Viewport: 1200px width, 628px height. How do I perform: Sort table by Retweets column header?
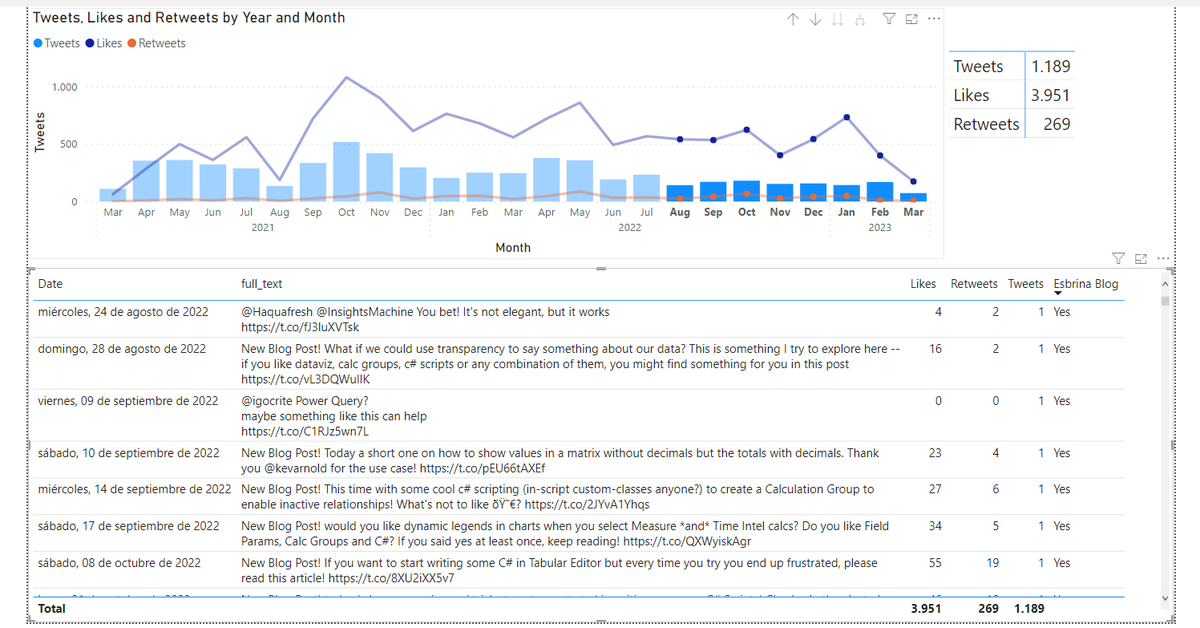974,284
